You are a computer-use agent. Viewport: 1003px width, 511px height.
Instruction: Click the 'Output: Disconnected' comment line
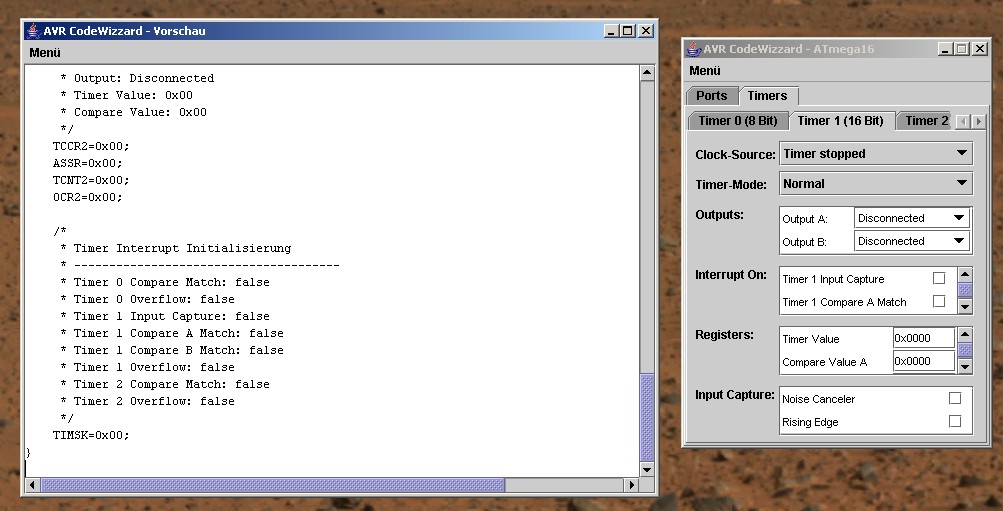coord(137,78)
